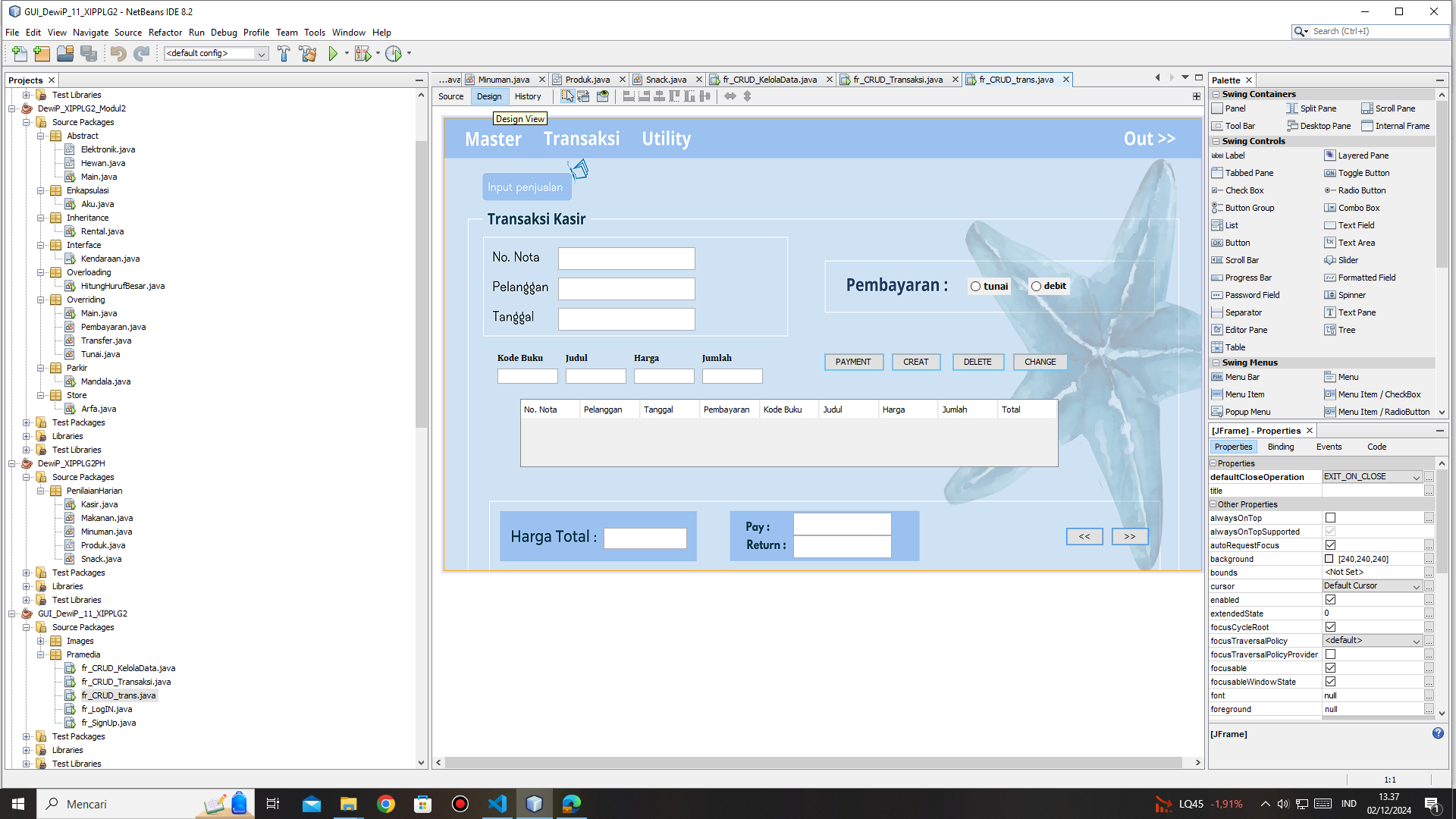This screenshot has height=819, width=1456.
Task: Click the Preview Design eye icon
Action: click(603, 96)
